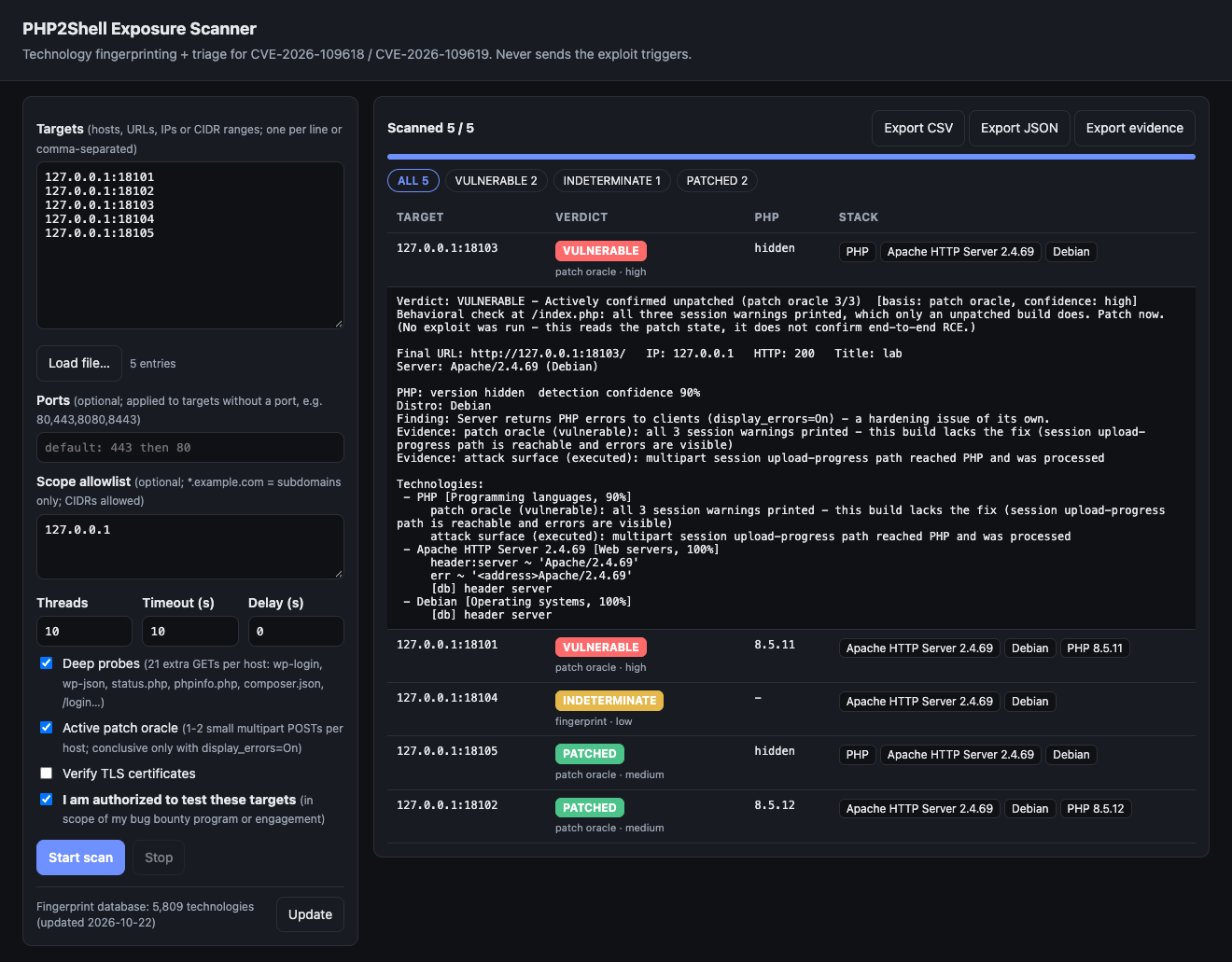Click the PHP2Shell Exposure Scanner title
Screen dimensions: 1232x962
[x=139, y=29]
